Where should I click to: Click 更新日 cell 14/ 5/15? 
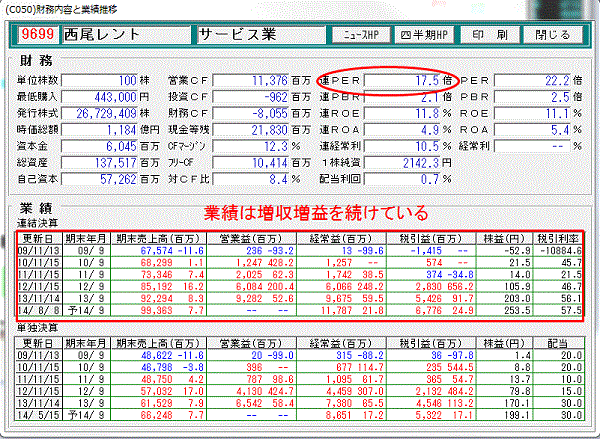coord(39,415)
